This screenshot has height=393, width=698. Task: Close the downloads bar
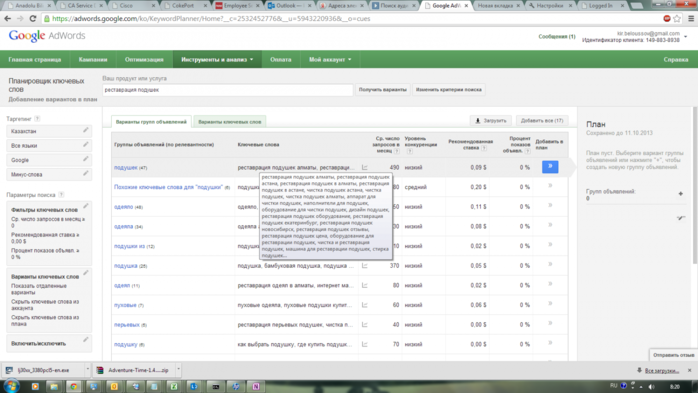690,370
